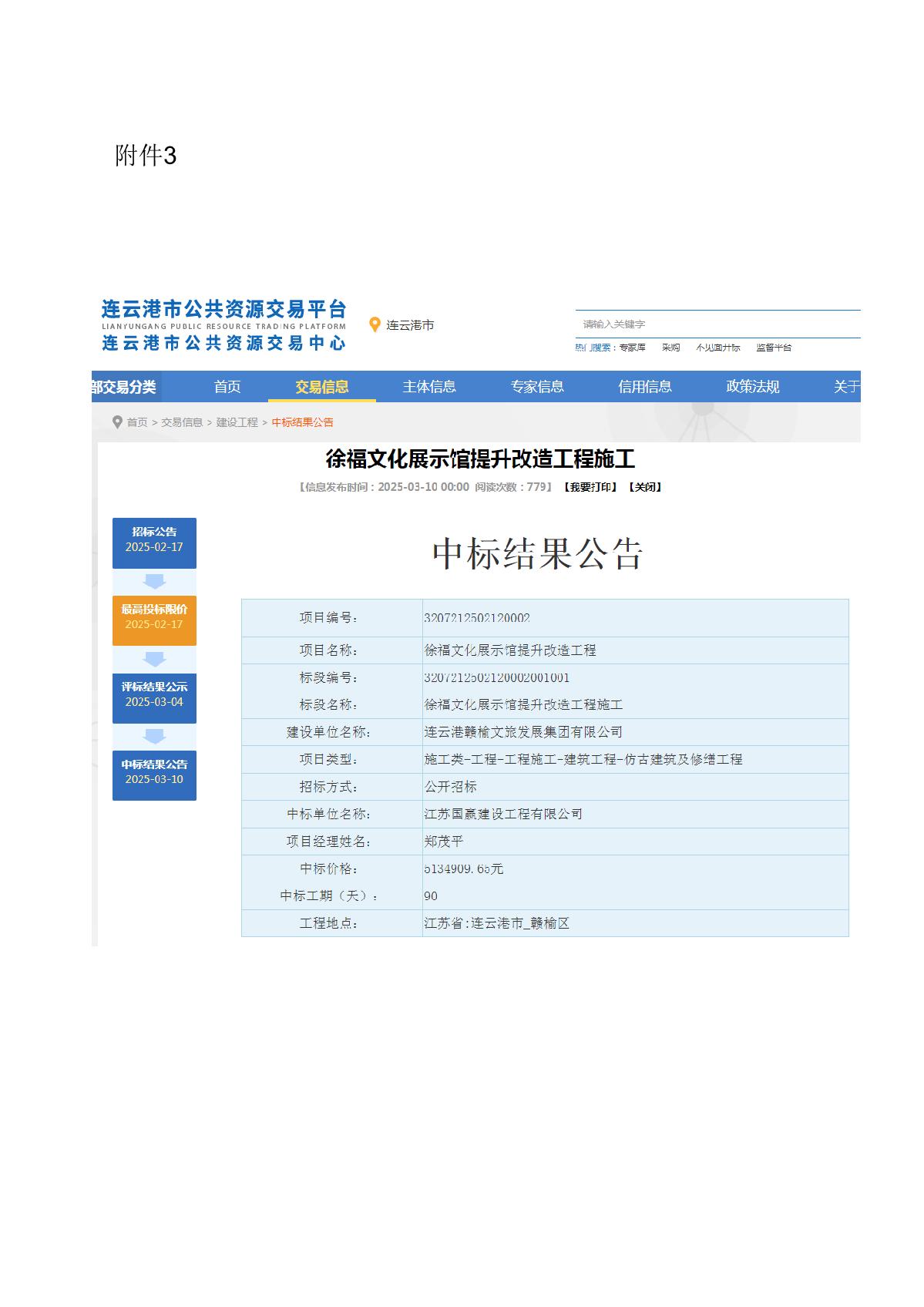924x1307 pixels.
Task: Click the 中标价格 row label
Action: point(328,869)
